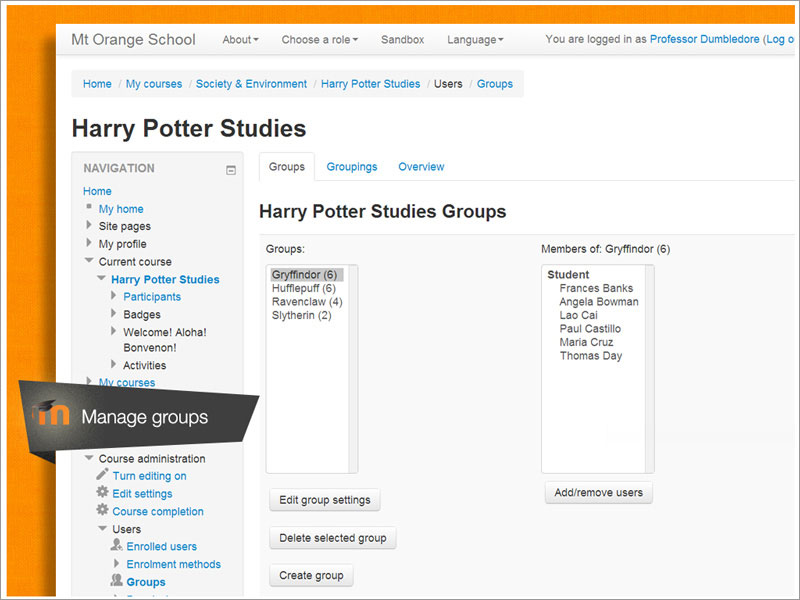Switch to the Overview tab
The image size is (800, 600).
[421, 167]
